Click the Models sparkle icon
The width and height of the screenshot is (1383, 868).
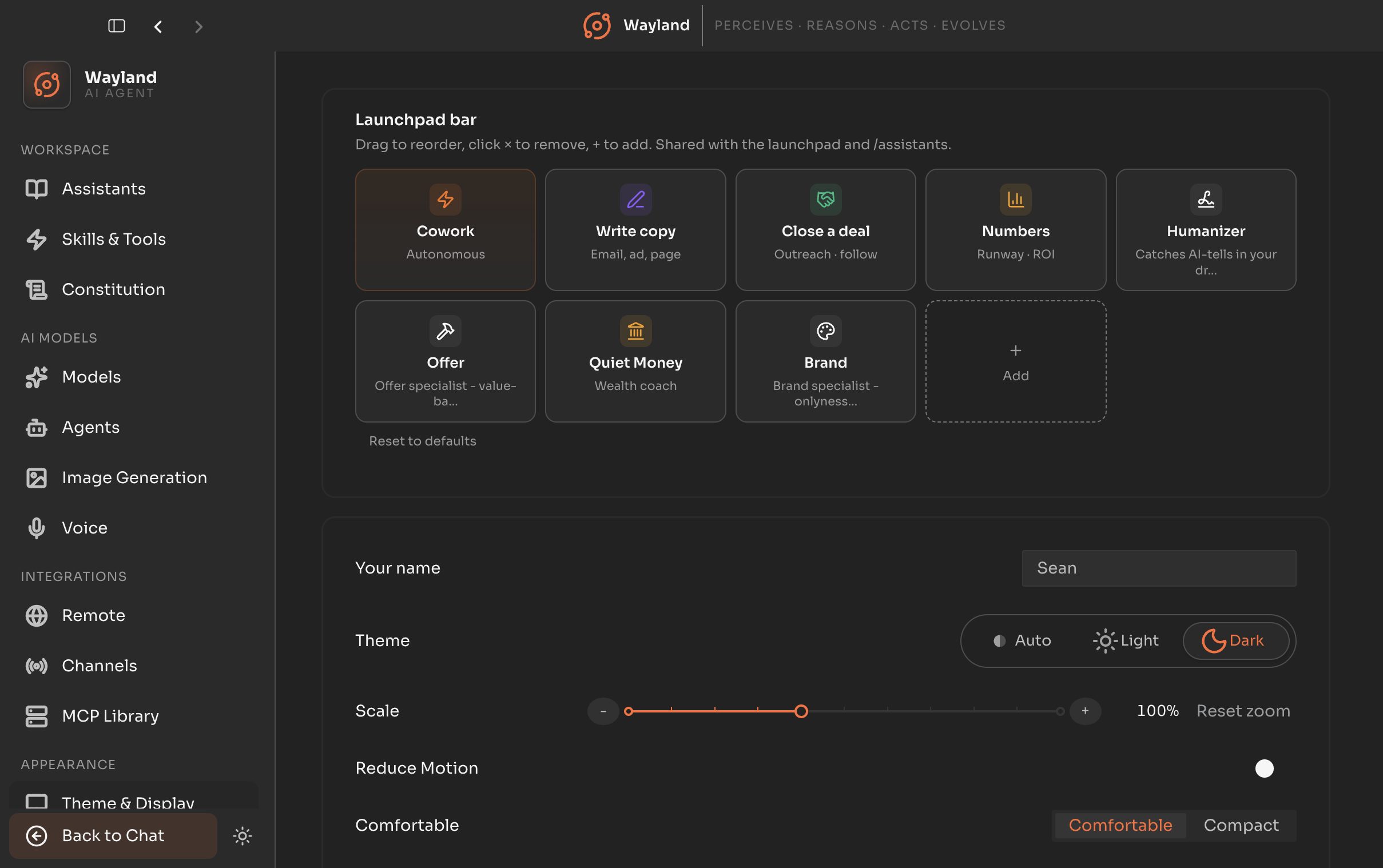[37, 377]
